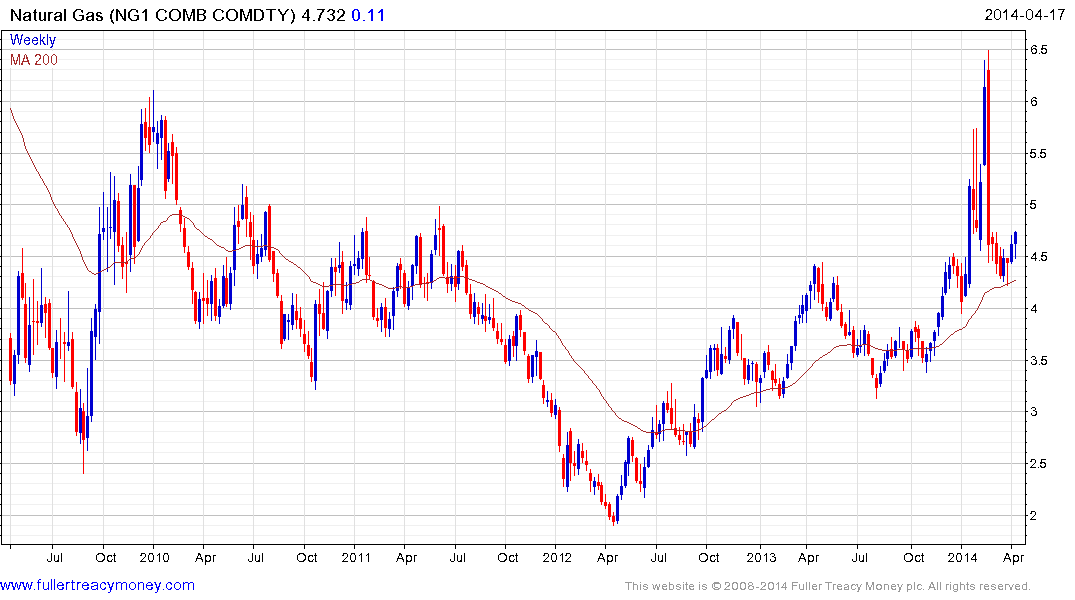Click the Natural Gas chart title
This screenshot has height=600, width=1075.
click(150, 15)
